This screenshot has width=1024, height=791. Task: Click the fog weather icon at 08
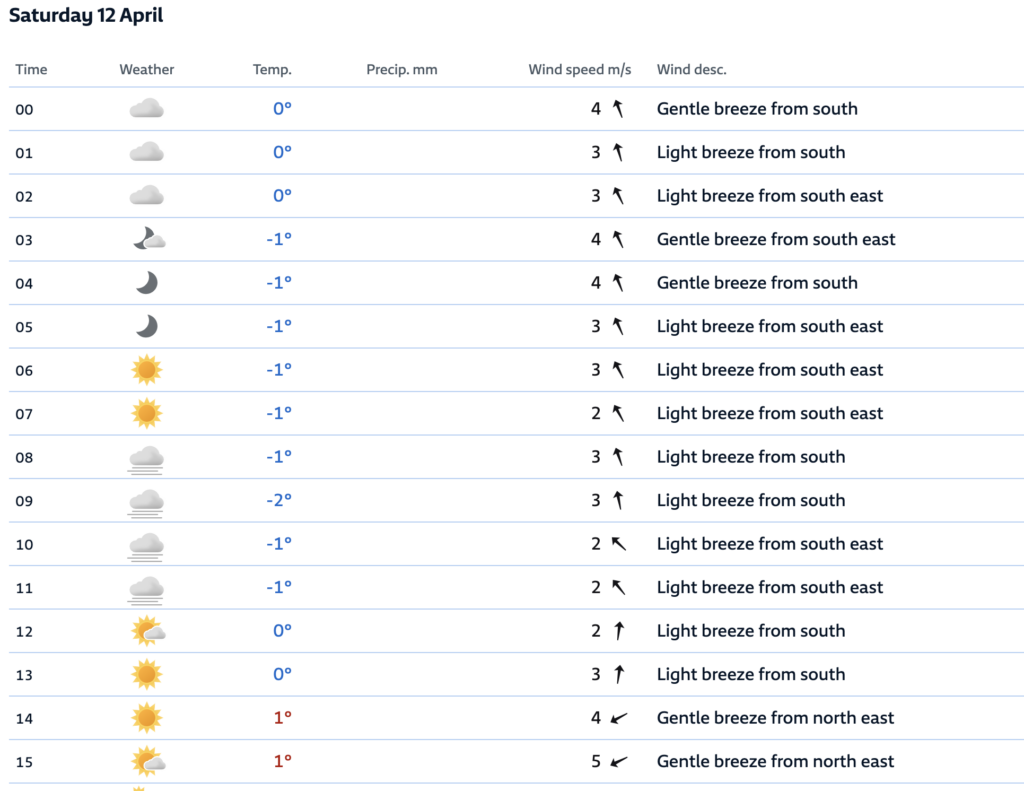[x=147, y=458]
